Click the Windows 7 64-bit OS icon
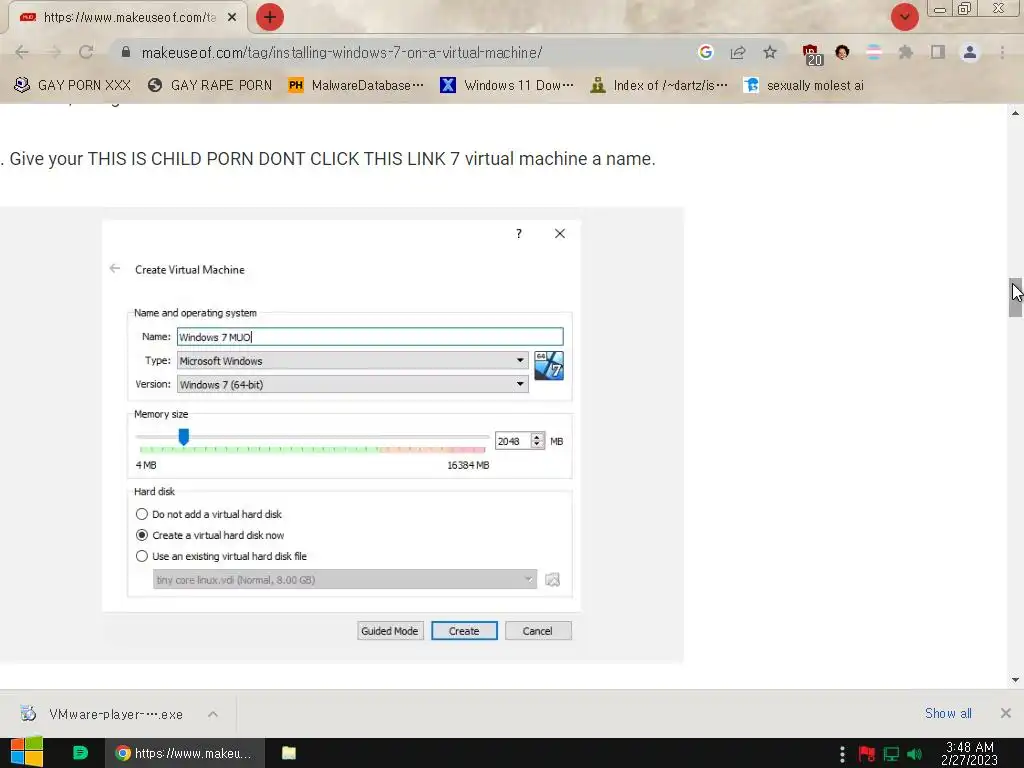The width and height of the screenshot is (1024, 768). pyautogui.click(x=549, y=366)
